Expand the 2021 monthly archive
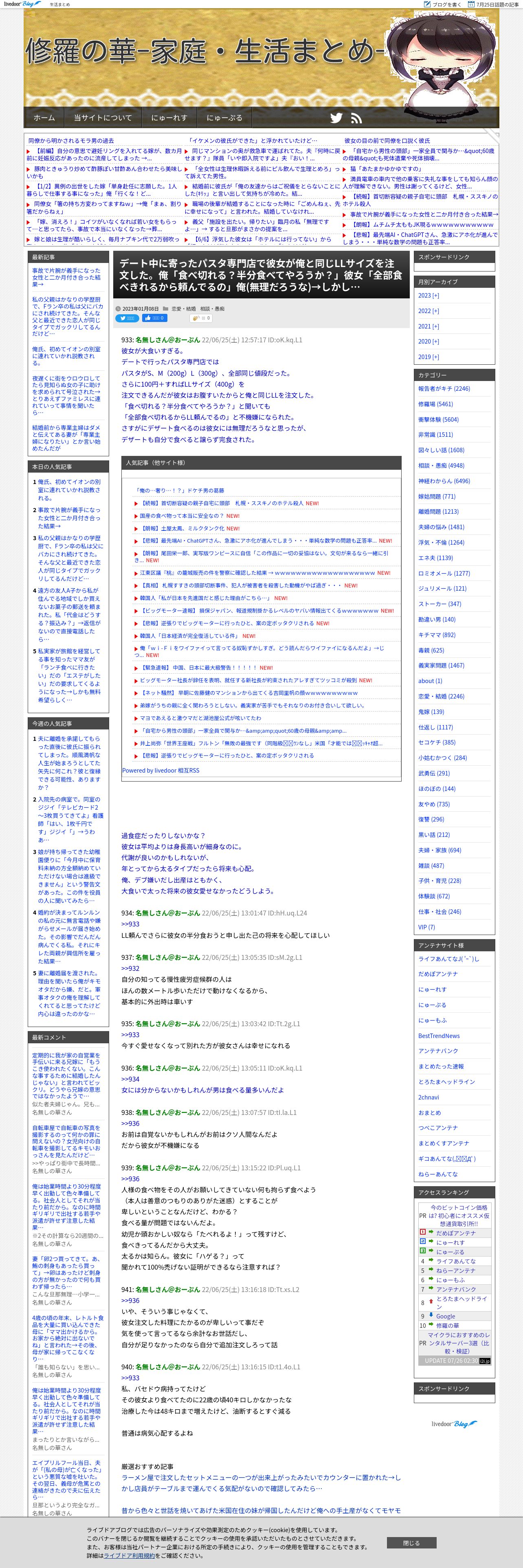Viewport: 523px width, 1568px height. click(429, 326)
